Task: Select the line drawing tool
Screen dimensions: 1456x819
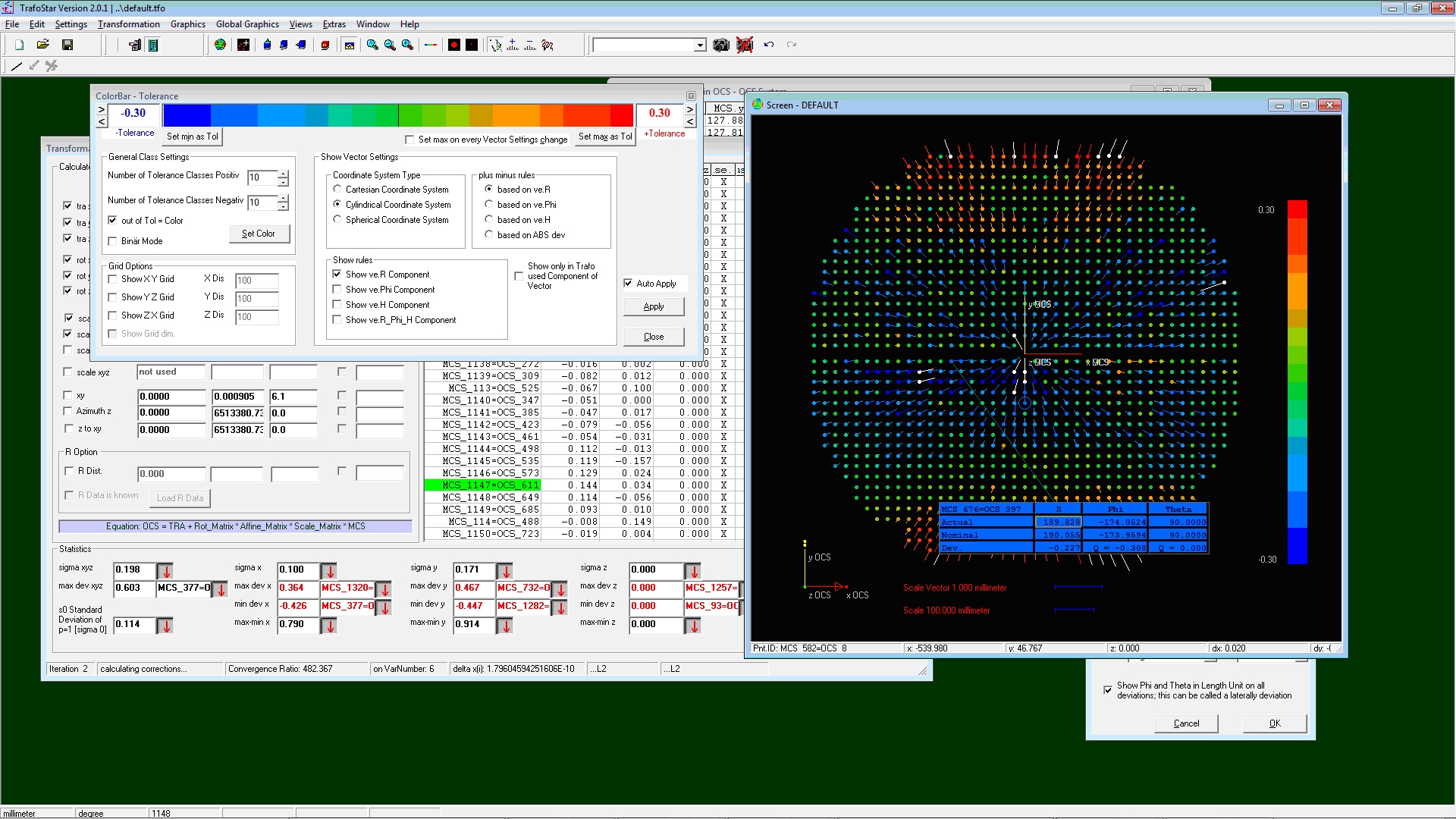Action: (x=17, y=66)
